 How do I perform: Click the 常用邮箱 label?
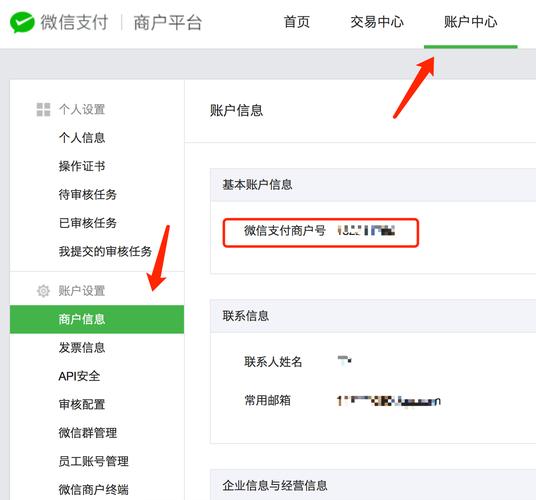point(267,400)
